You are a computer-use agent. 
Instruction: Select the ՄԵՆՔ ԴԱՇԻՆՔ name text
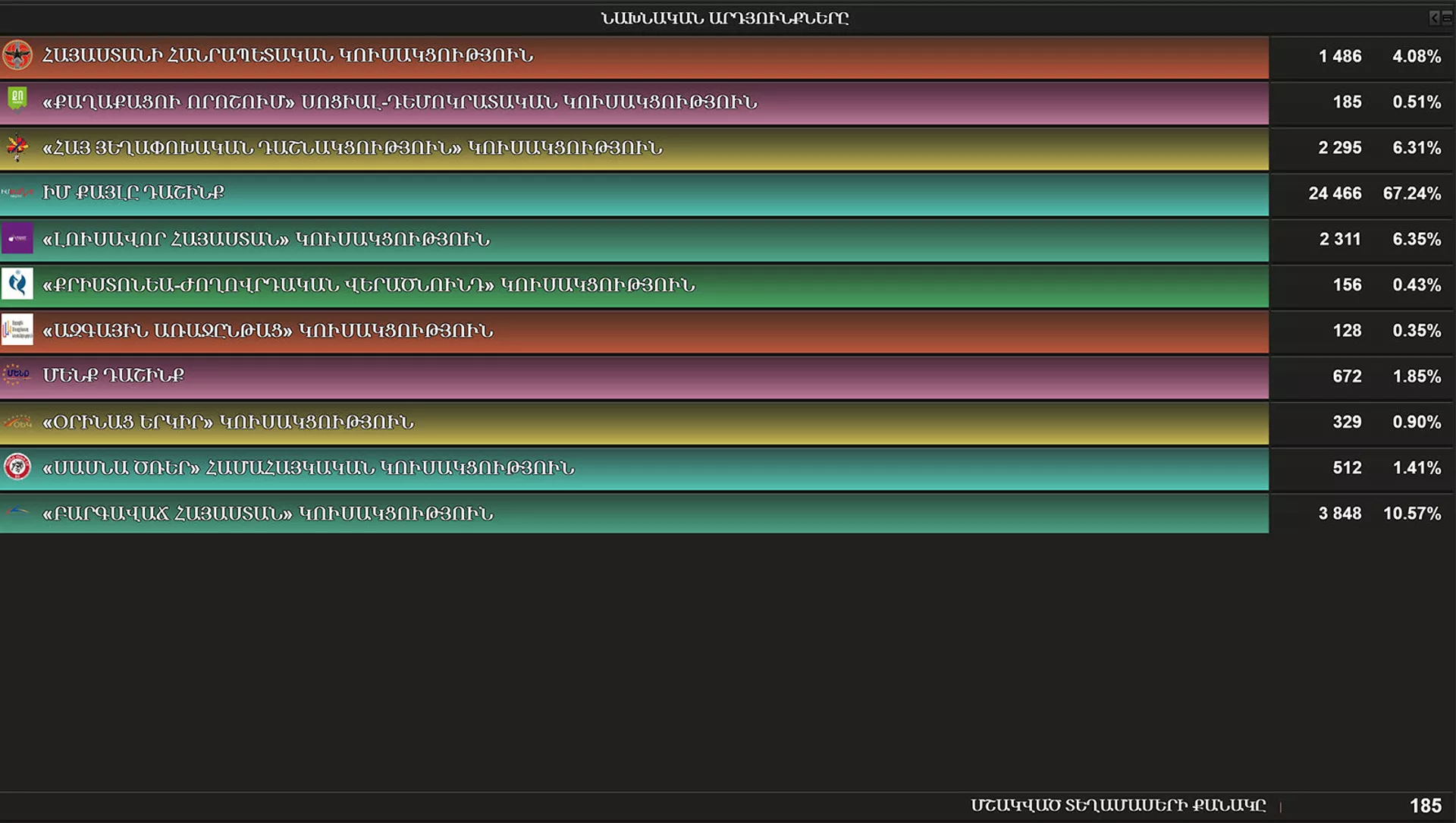(x=114, y=375)
